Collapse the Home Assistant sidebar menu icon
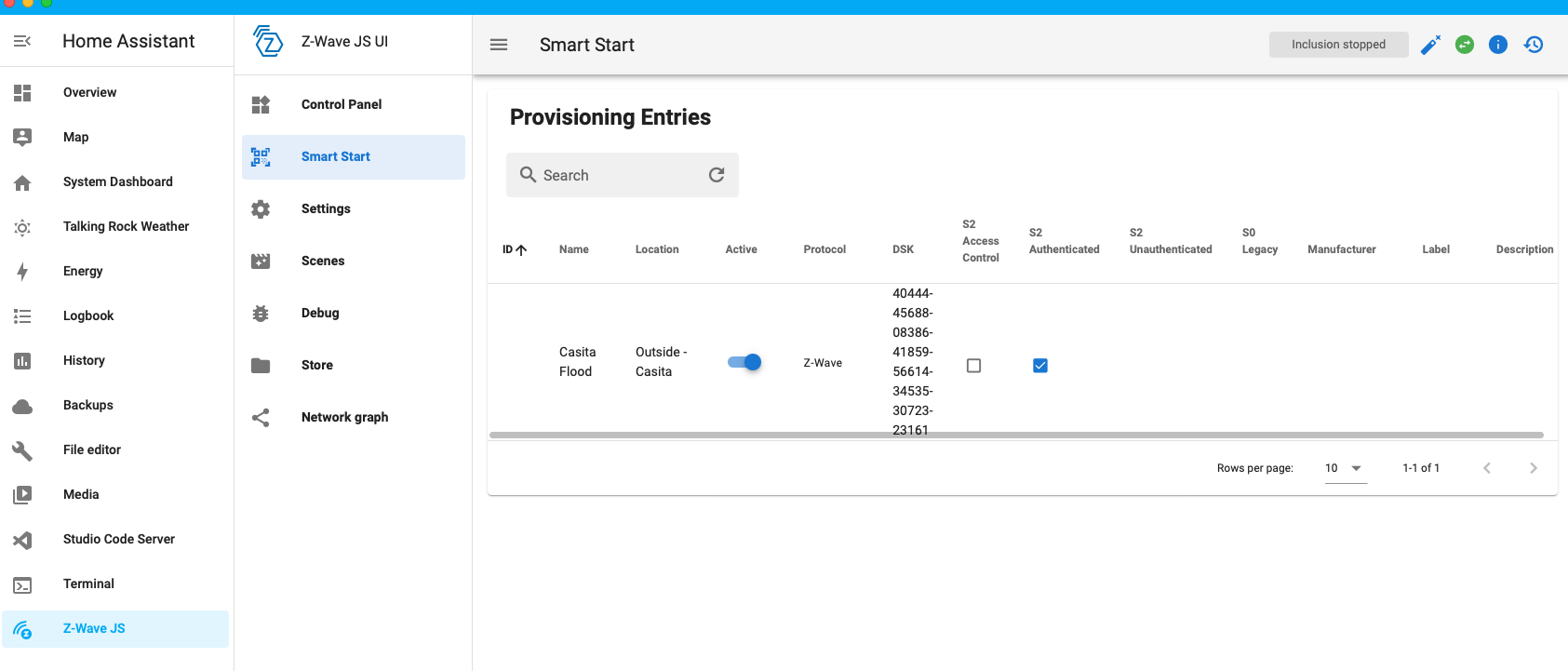The height and width of the screenshot is (671, 1568). pyautogui.click(x=22, y=41)
